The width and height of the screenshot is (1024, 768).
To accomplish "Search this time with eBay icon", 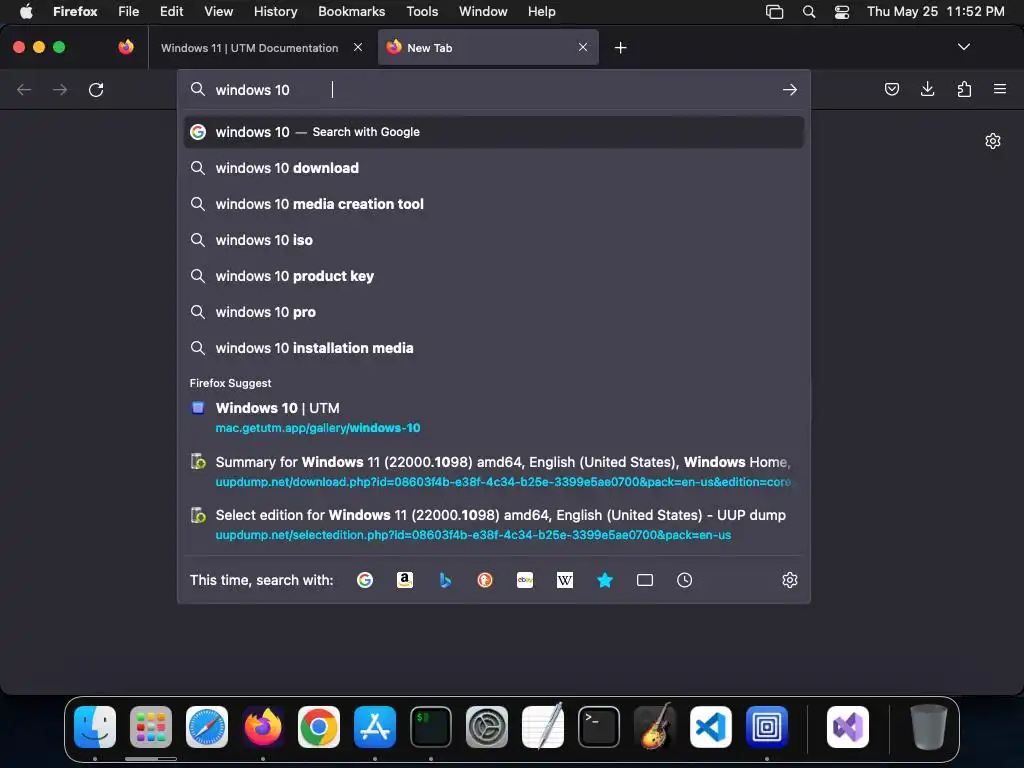I will click(525, 580).
